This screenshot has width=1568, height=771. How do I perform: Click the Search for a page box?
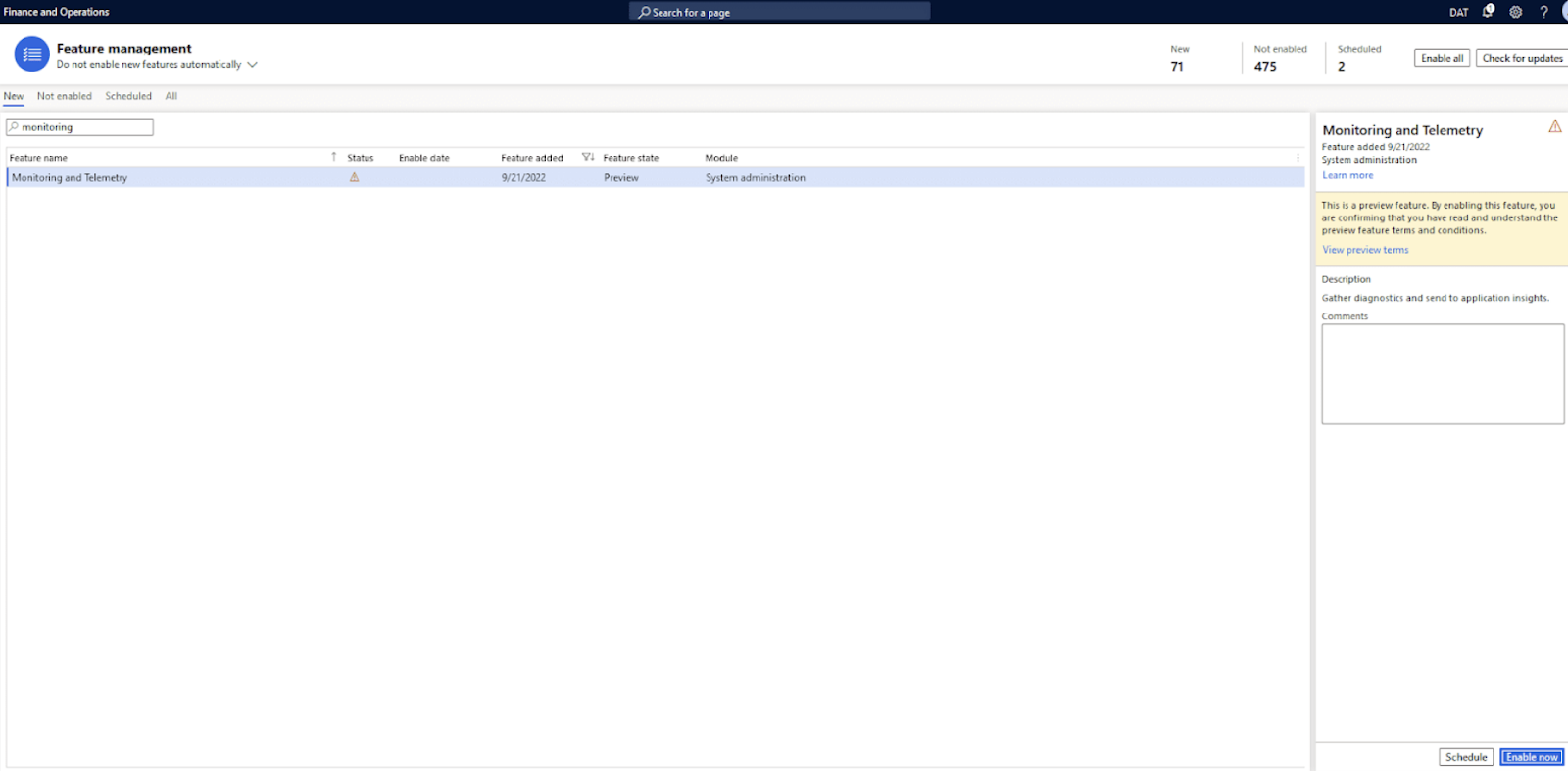780,12
